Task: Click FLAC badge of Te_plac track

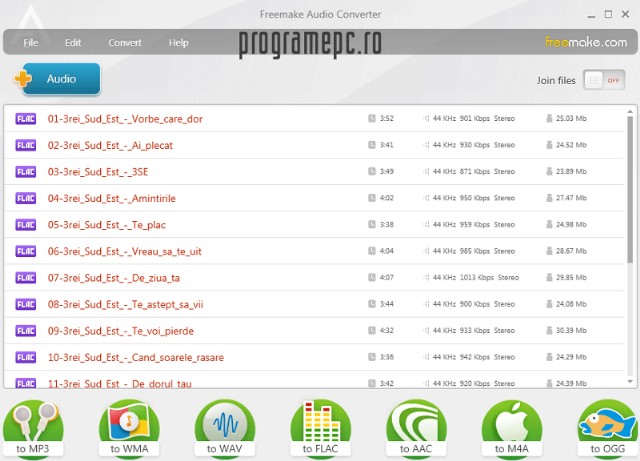Action: [26, 225]
